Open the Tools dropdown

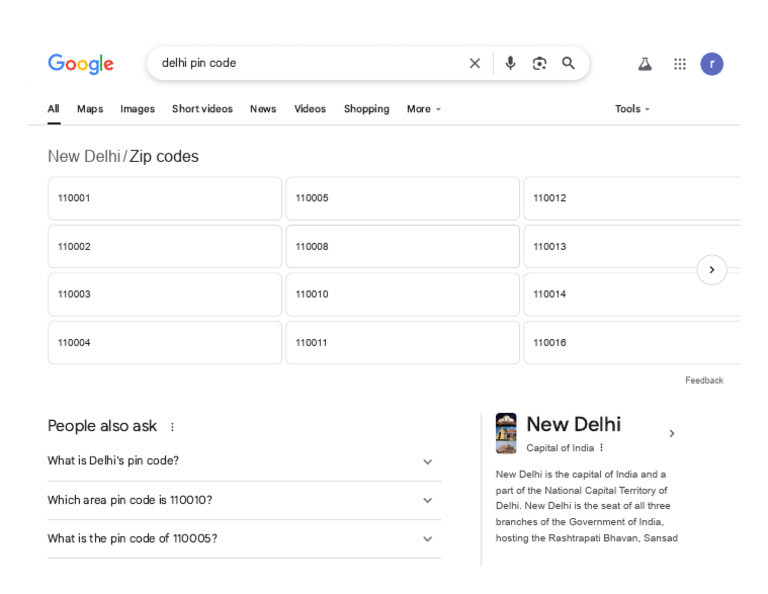click(x=632, y=109)
